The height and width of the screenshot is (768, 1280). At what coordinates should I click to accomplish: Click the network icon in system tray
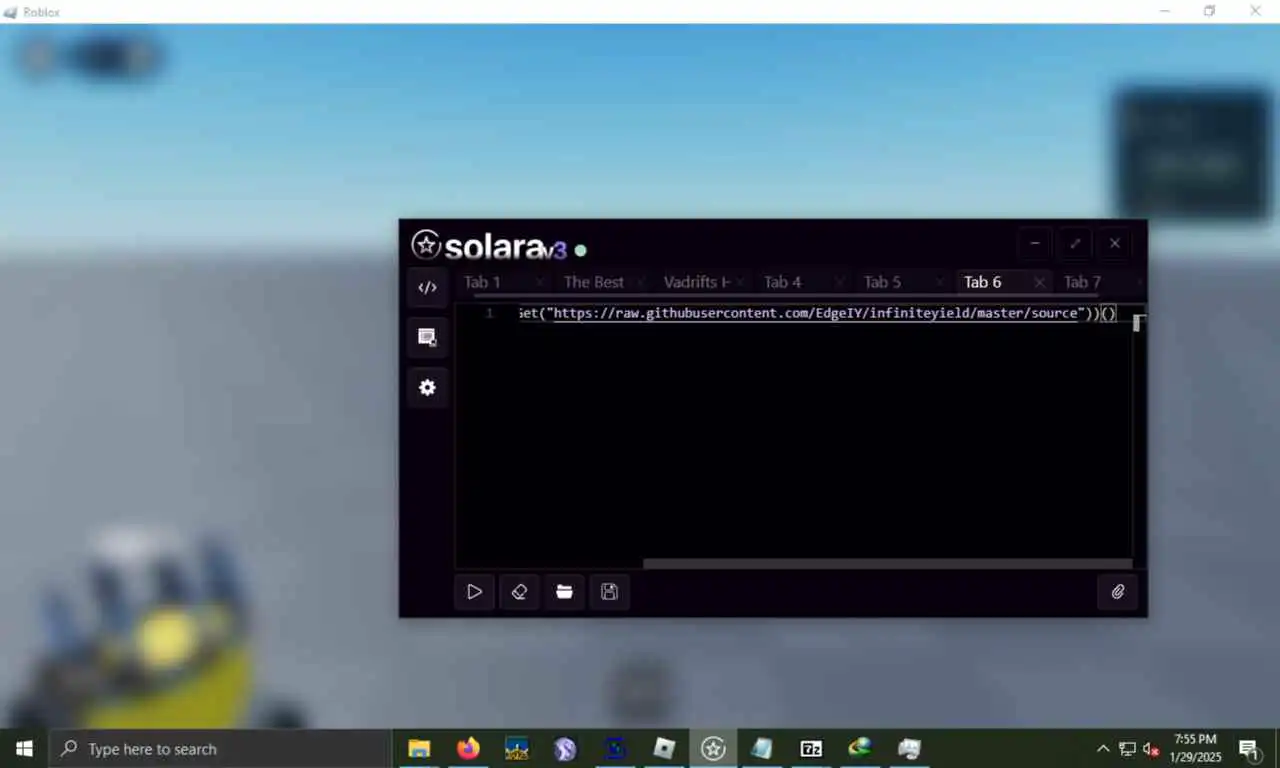coord(1127,748)
